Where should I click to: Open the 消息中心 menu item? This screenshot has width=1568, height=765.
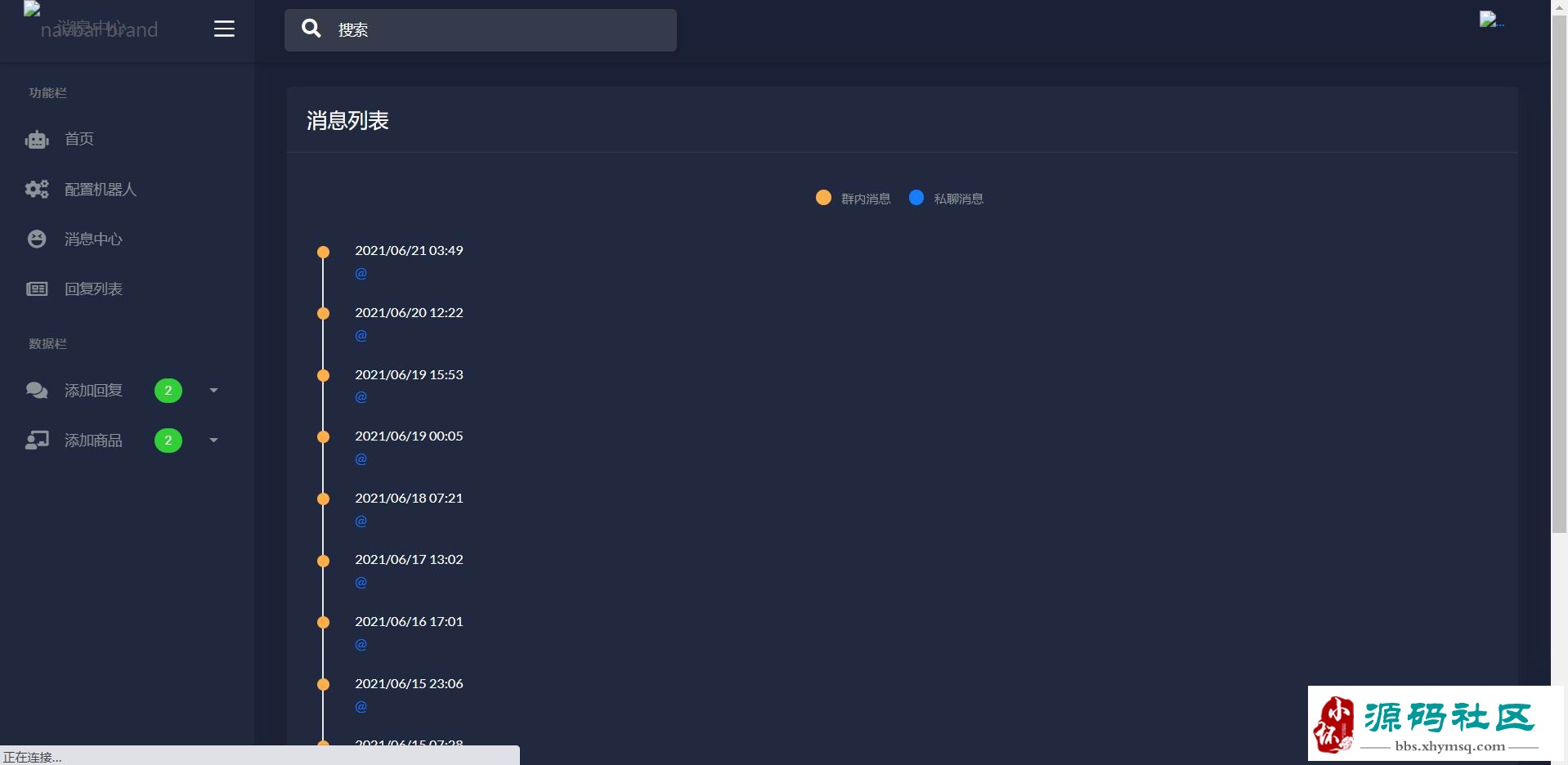click(93, 239)
